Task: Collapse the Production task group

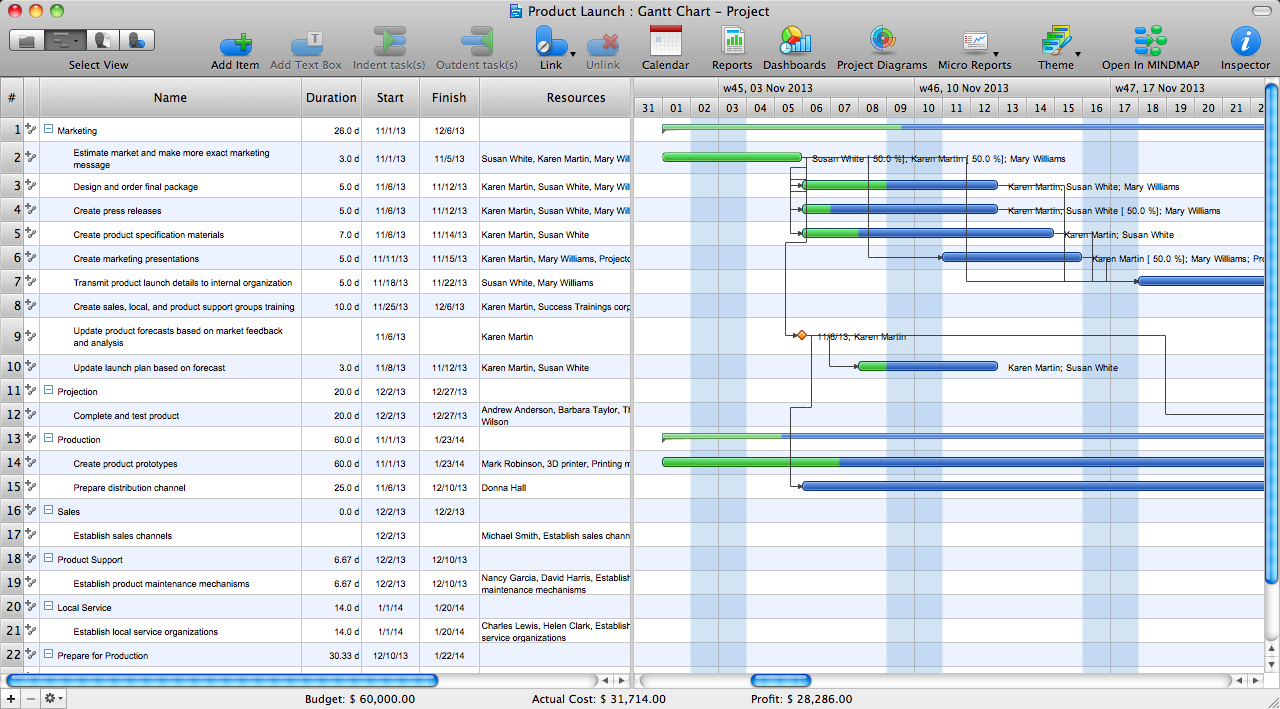Action: point(48,439)
